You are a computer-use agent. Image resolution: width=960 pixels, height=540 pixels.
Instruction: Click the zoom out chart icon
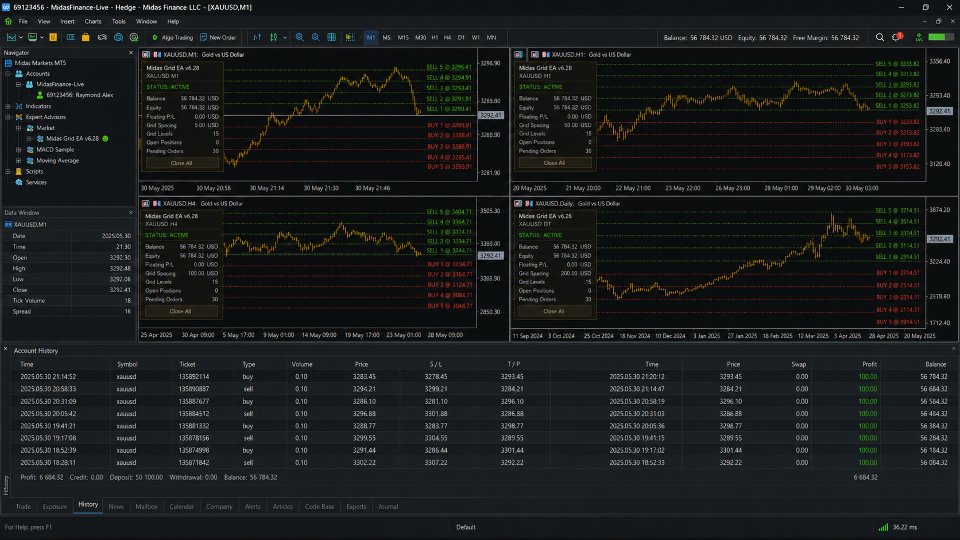(x=315, y=37)
